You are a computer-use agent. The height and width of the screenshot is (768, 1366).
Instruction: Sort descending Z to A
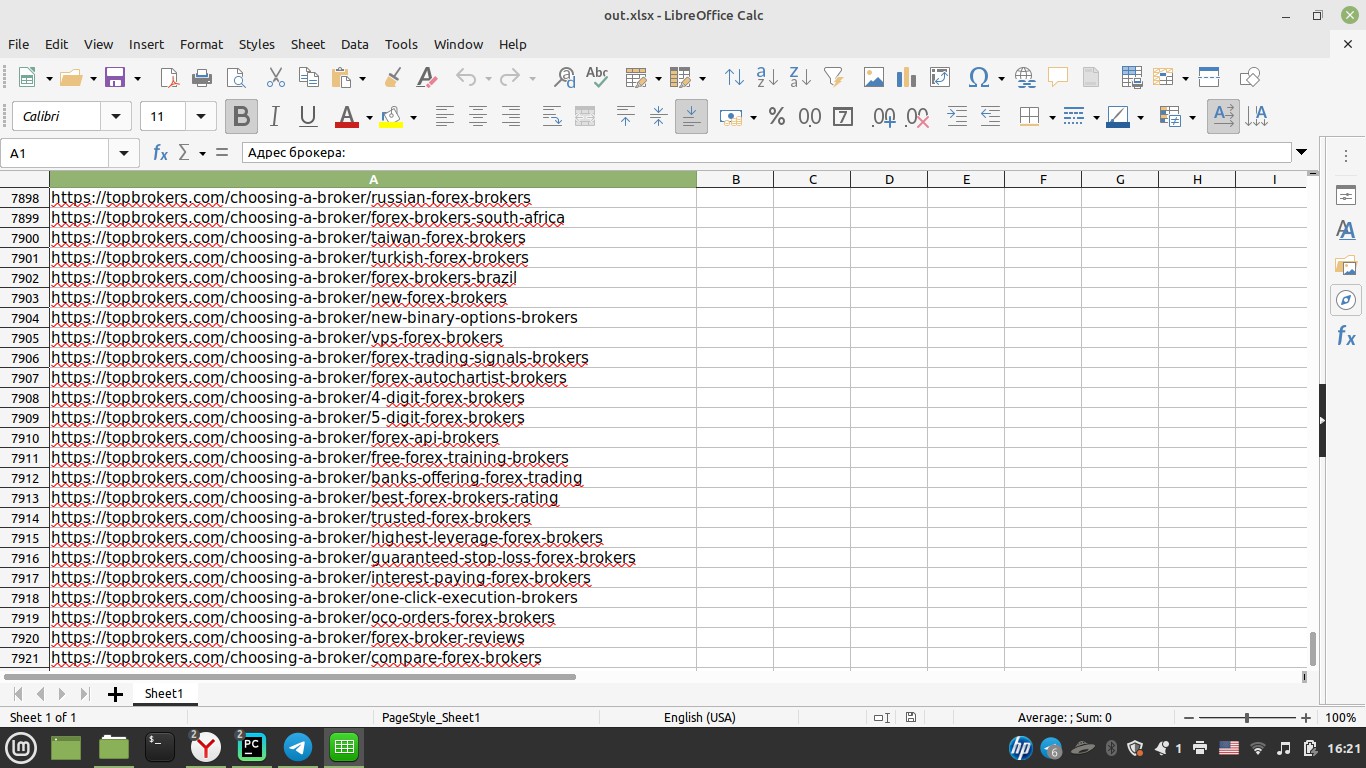800,78
